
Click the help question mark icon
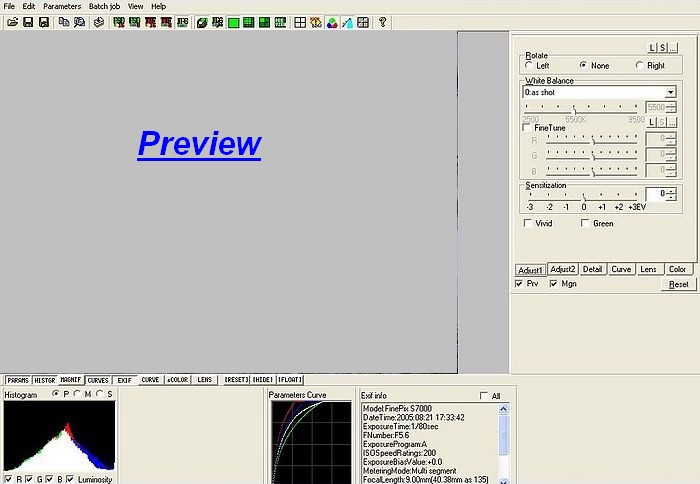tap(382, 22)
